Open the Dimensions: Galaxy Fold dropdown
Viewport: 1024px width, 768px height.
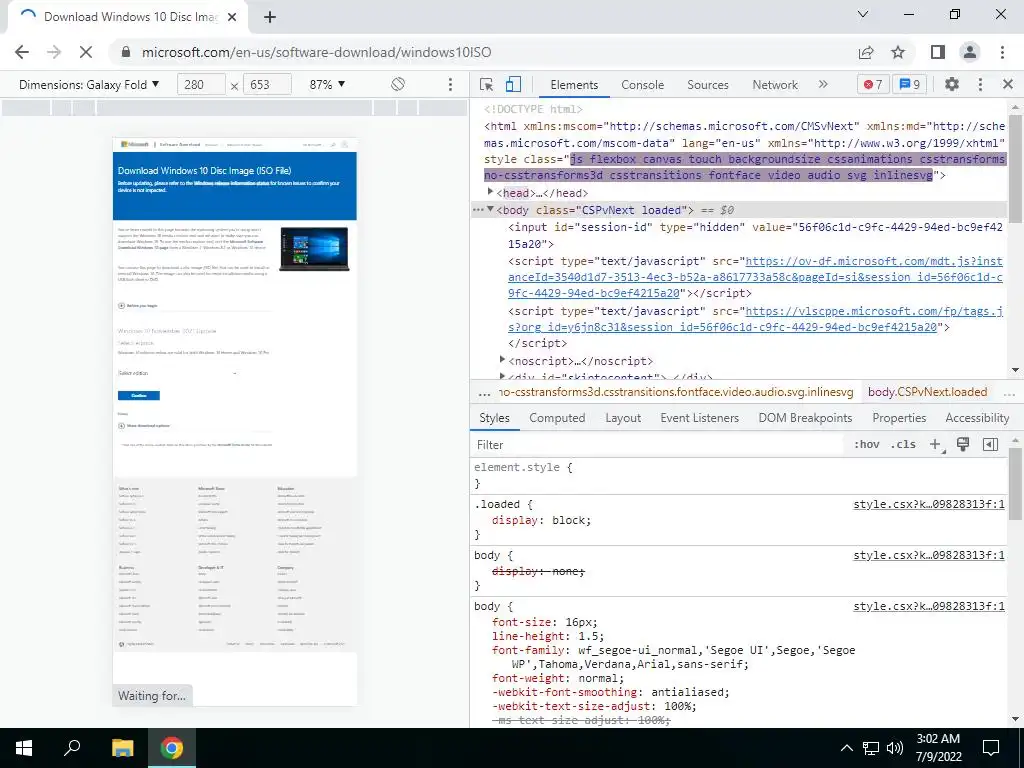(x=89, y=84)
